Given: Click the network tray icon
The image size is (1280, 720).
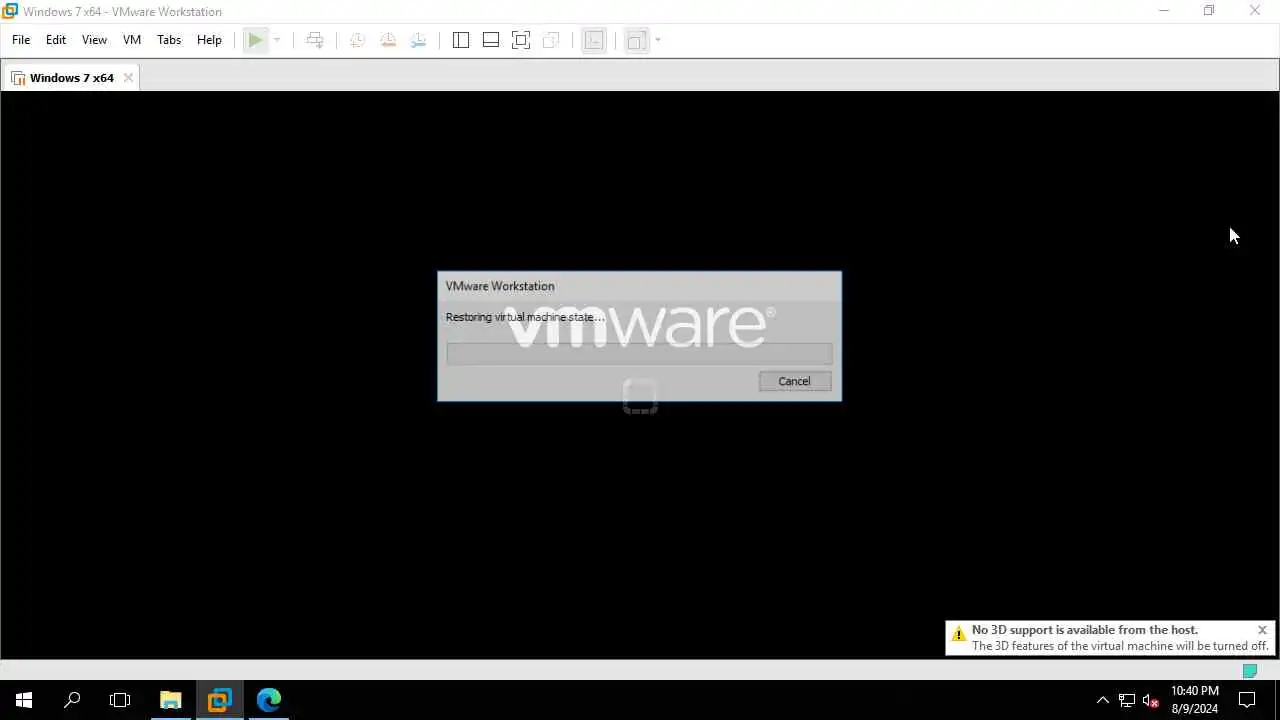Looking at the screenshot, I should click(x=1127, y=700).
